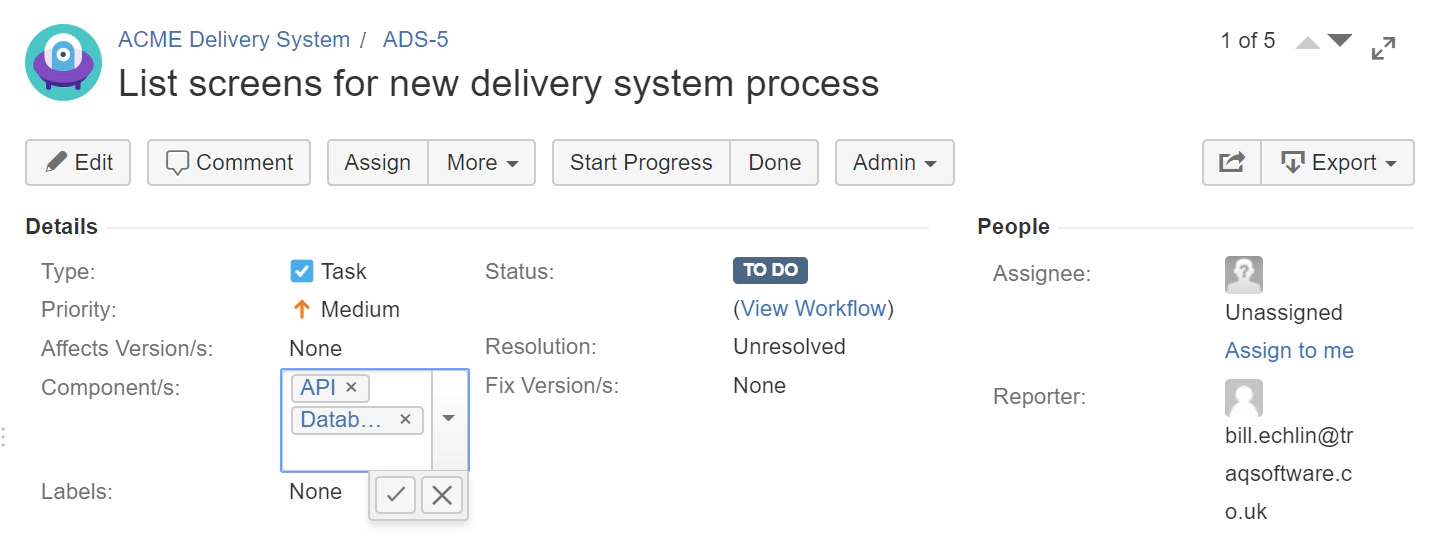Open the More actions dropdown

tap(482, 163)
